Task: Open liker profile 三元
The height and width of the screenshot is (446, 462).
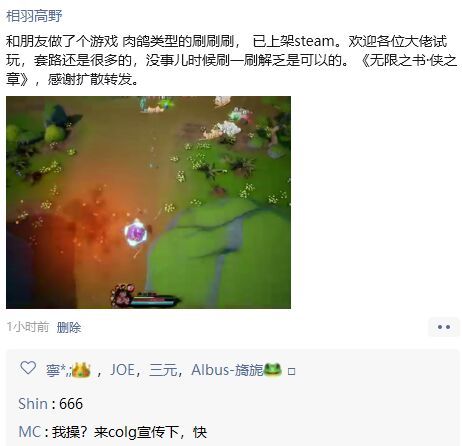Action: pos(163,370)
